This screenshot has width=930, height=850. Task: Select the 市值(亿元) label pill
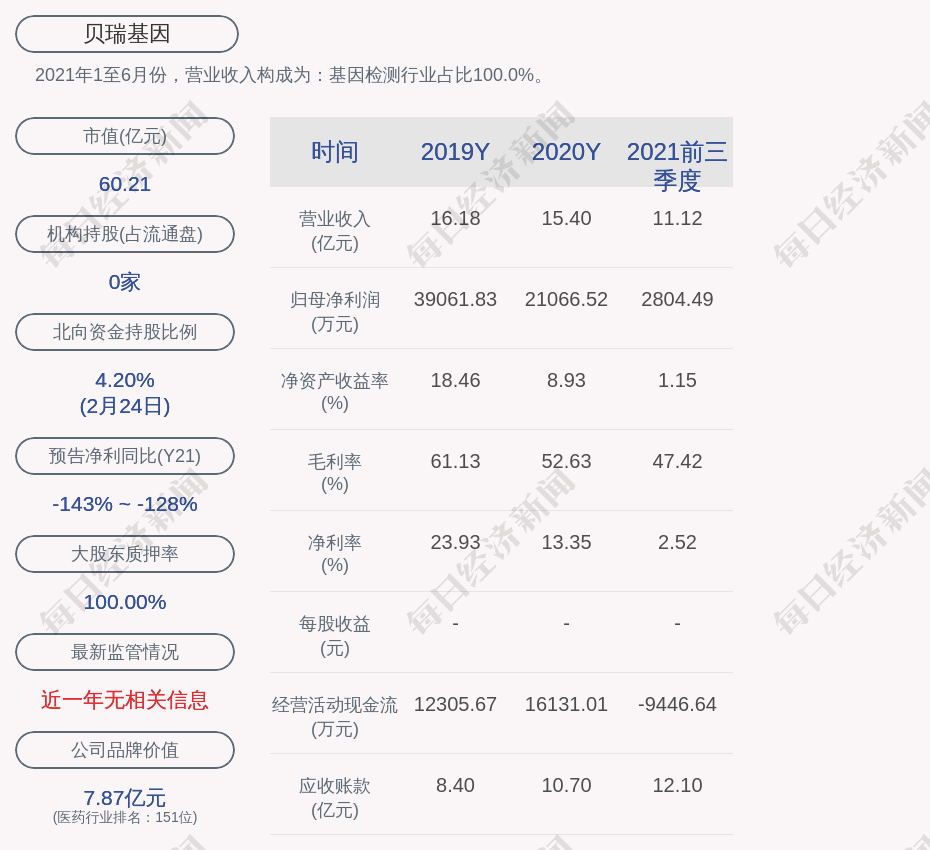(x=125, y=136)
